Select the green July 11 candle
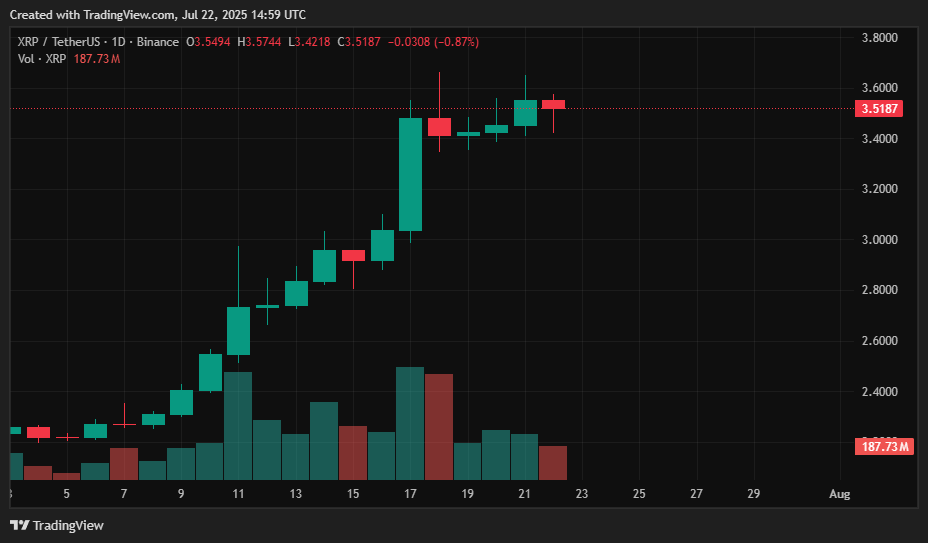This screenshot has height=543, width=928. click(238, 331)
